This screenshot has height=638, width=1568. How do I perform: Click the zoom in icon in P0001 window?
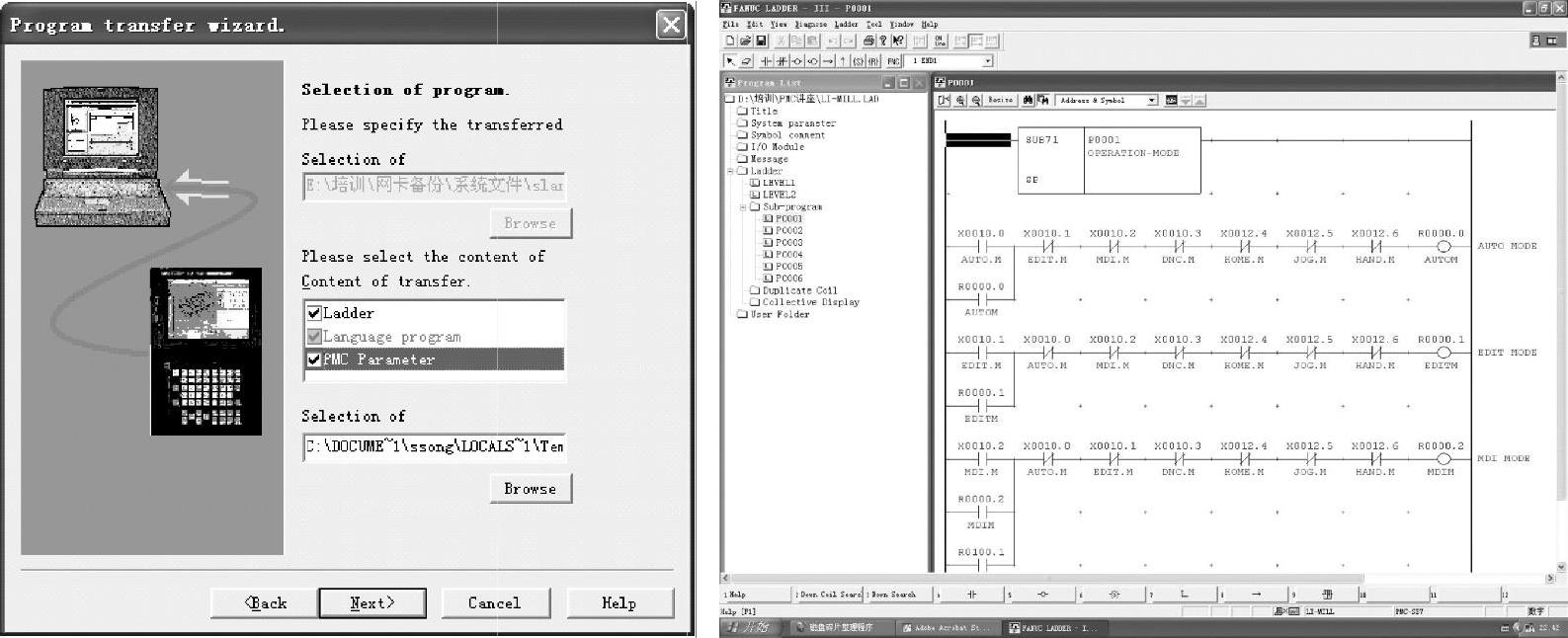click(960, 100)
